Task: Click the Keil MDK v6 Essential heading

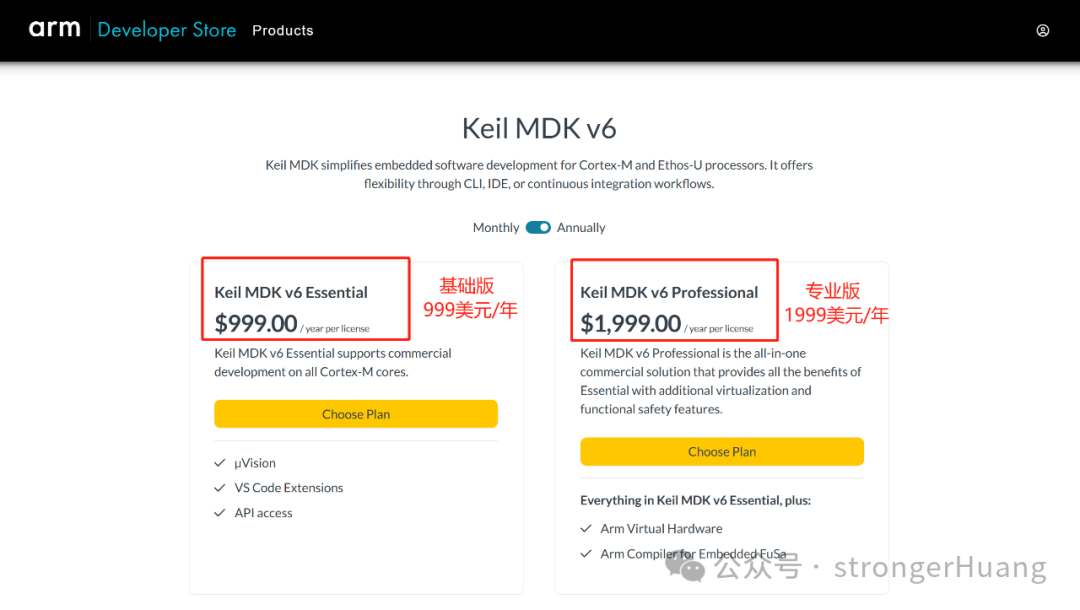Action: pyautogui.click(x=288, y=292)
